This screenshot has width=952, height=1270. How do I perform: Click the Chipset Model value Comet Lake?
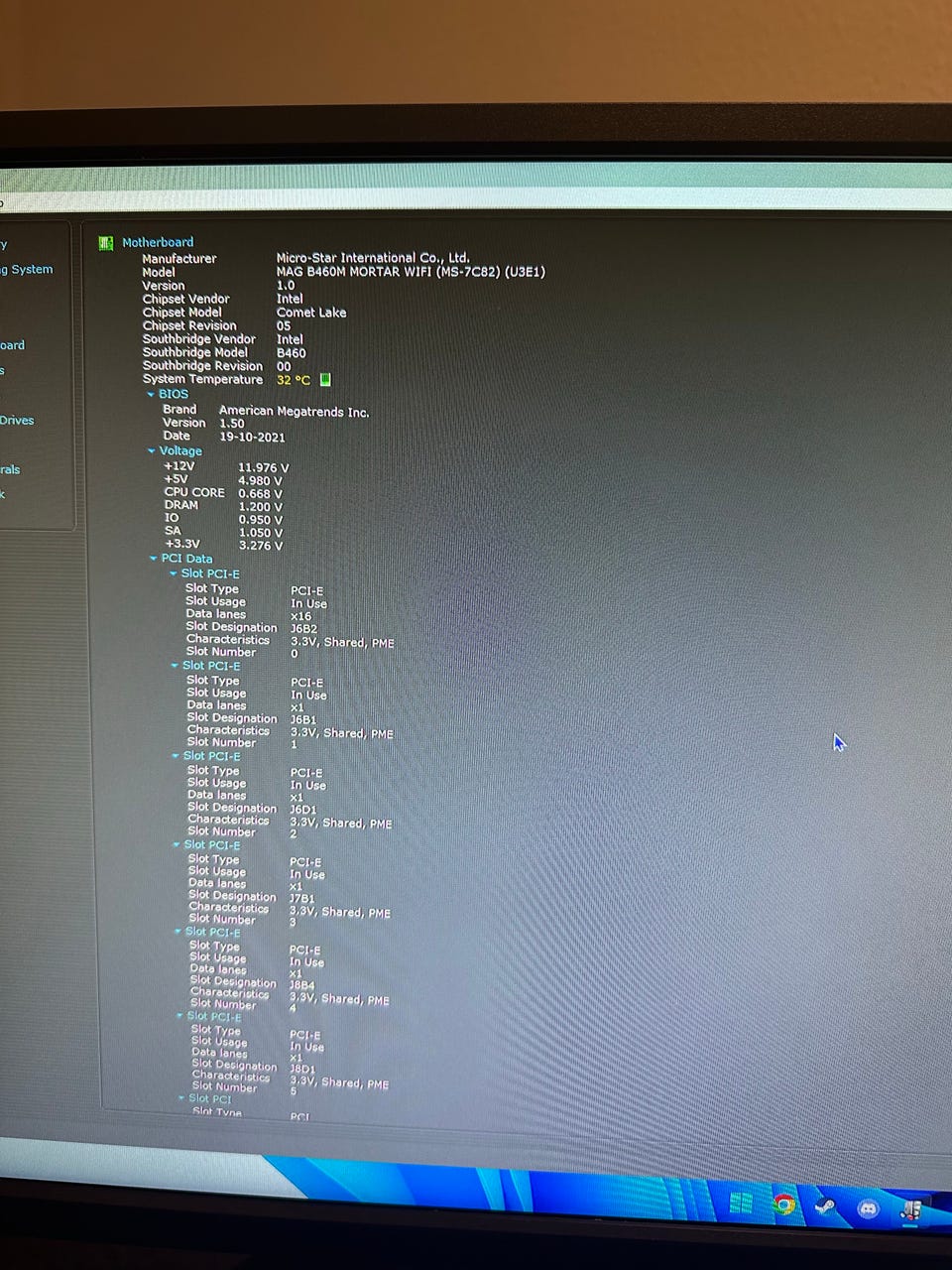point(311,313)
